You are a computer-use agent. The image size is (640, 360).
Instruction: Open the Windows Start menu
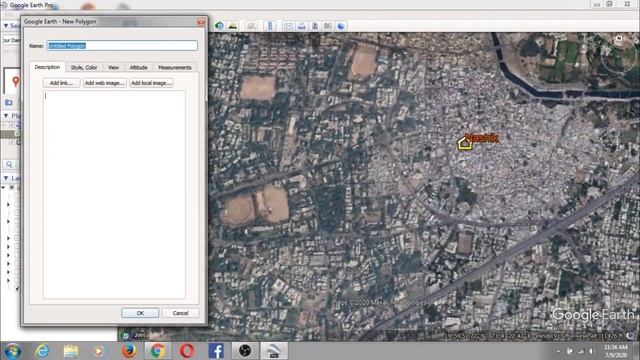[x=12, y=351]
